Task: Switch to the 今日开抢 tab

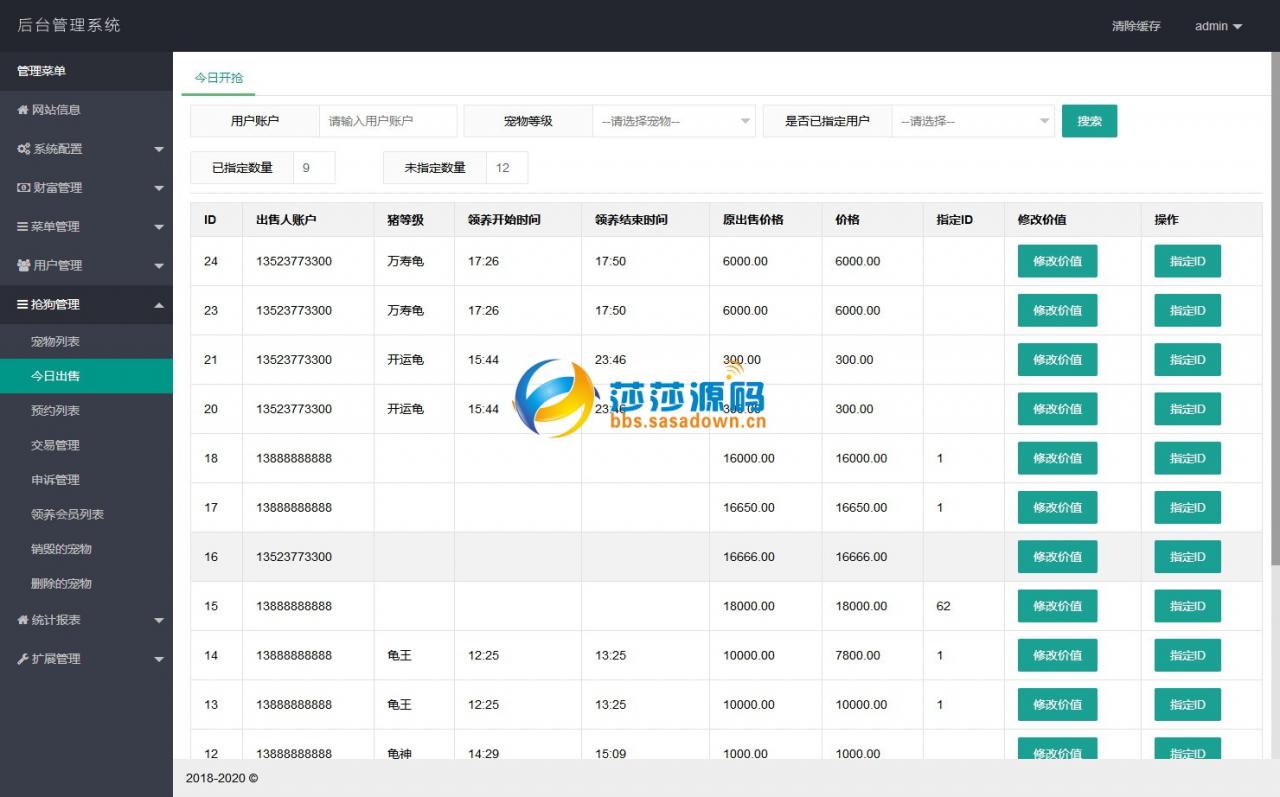Action: tap(218, 77)
